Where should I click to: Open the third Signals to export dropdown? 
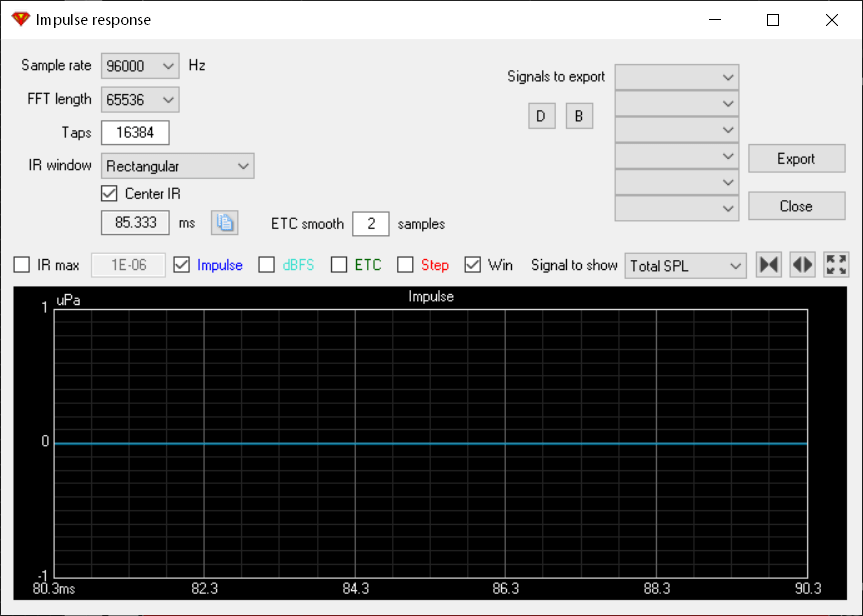tap(676, 130)
